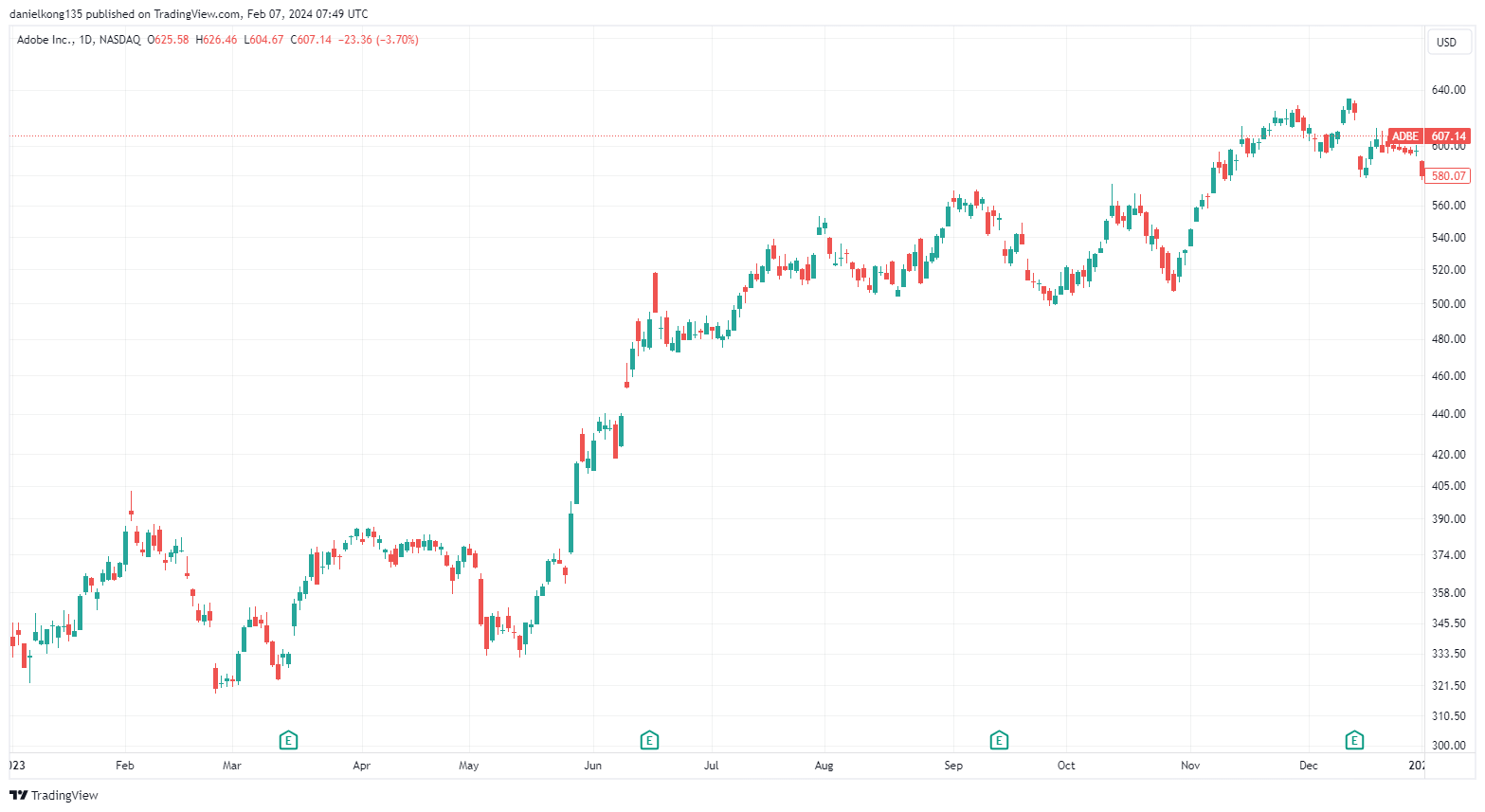1485x812 pixels.
Task: Click the March earnings E marker
Action: 288,740
